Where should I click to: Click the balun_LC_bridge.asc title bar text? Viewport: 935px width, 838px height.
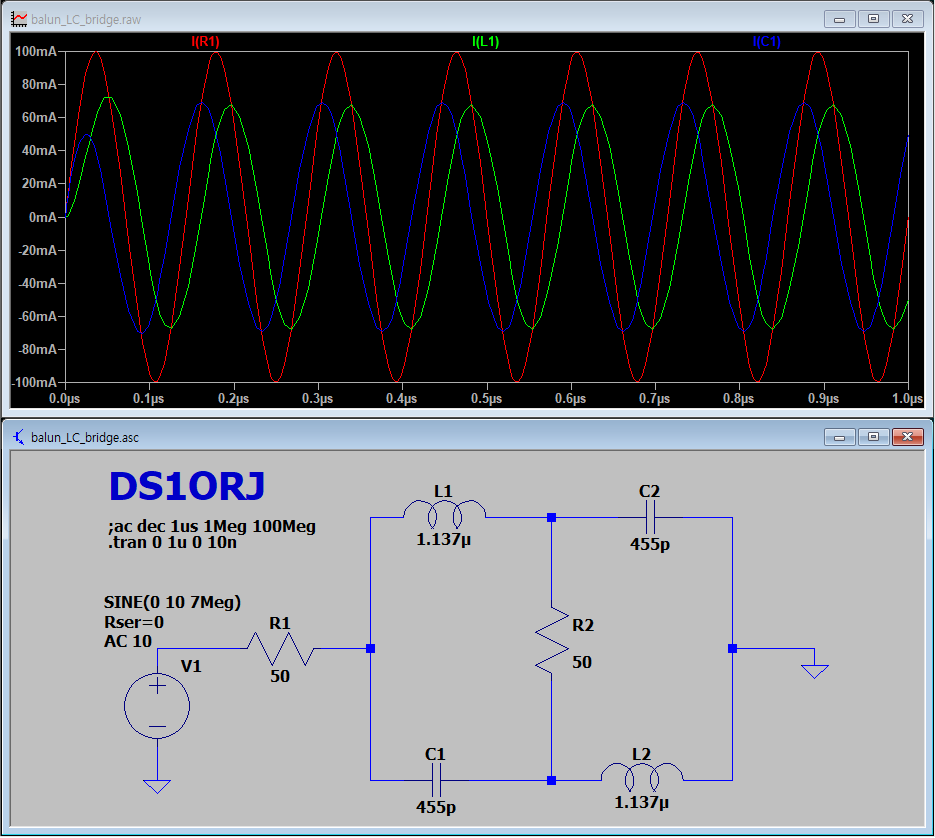85,438
